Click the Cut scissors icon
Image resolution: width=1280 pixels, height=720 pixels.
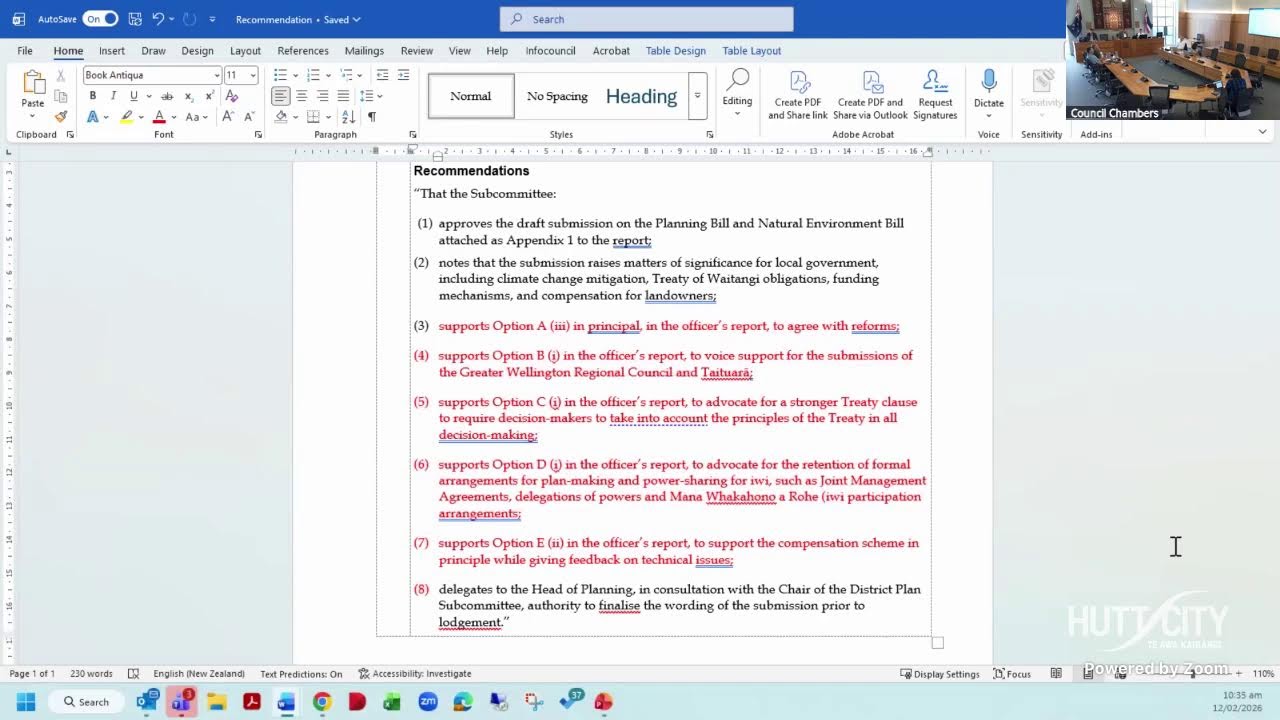coord(61,76)
